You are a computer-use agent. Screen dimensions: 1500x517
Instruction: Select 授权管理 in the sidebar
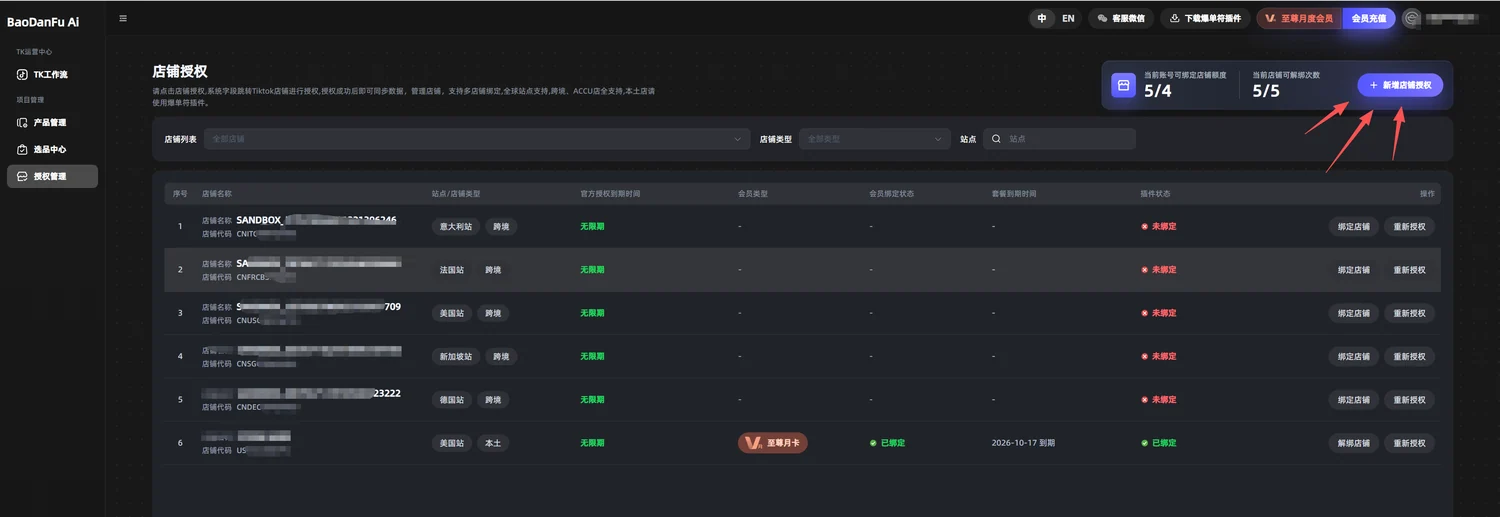tap(52, 176)
